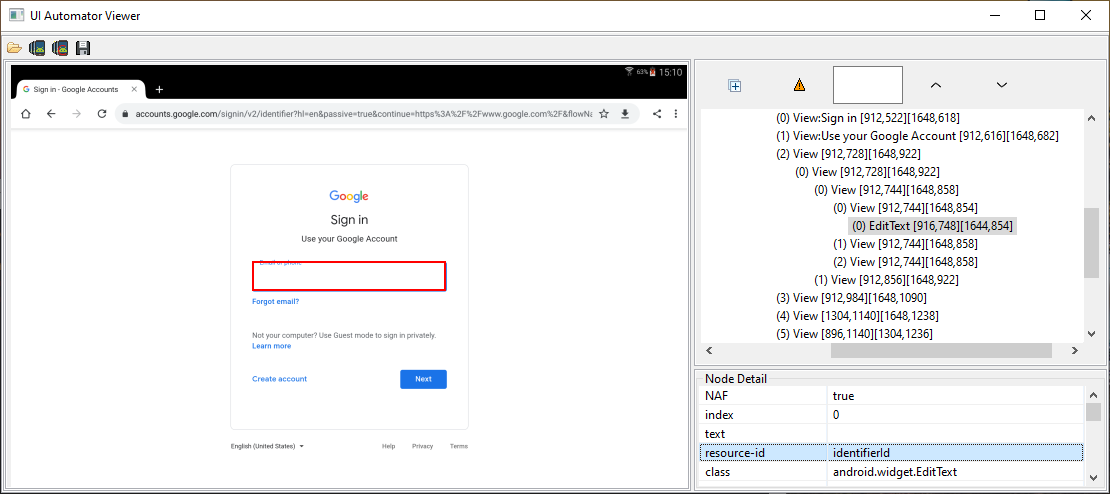The image size is (1110, 494).
Task: Select the NAF row in Node Detail
Action: click(x=891, y=396)
